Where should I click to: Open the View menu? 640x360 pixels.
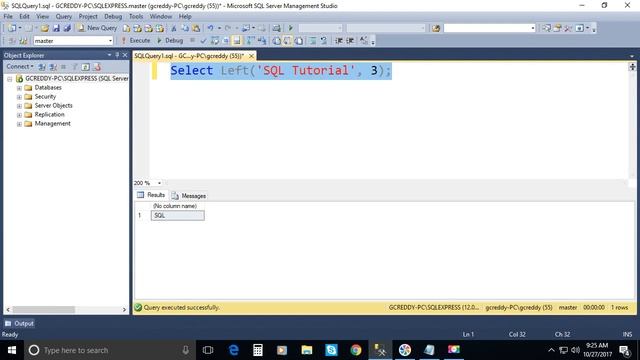42,16
